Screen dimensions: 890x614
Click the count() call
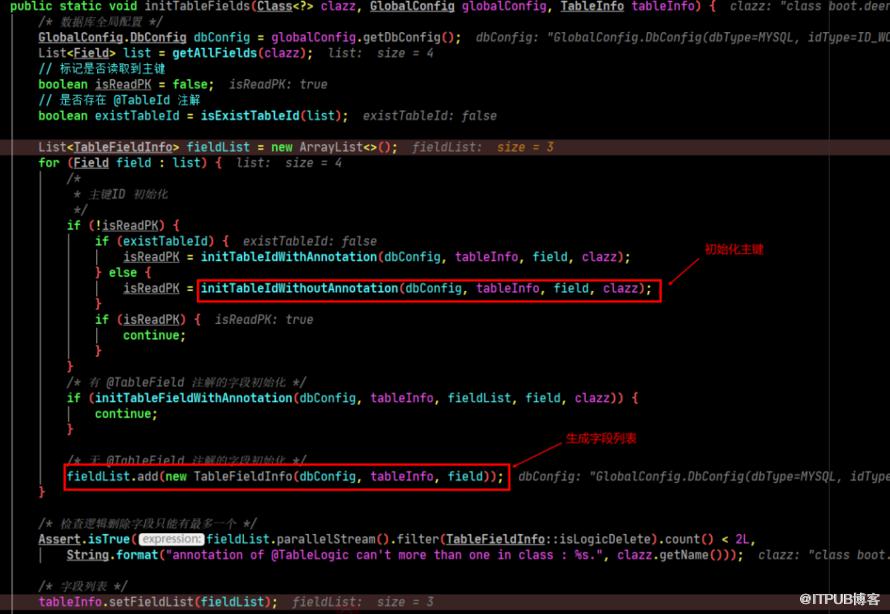click(x=689, y=539)
